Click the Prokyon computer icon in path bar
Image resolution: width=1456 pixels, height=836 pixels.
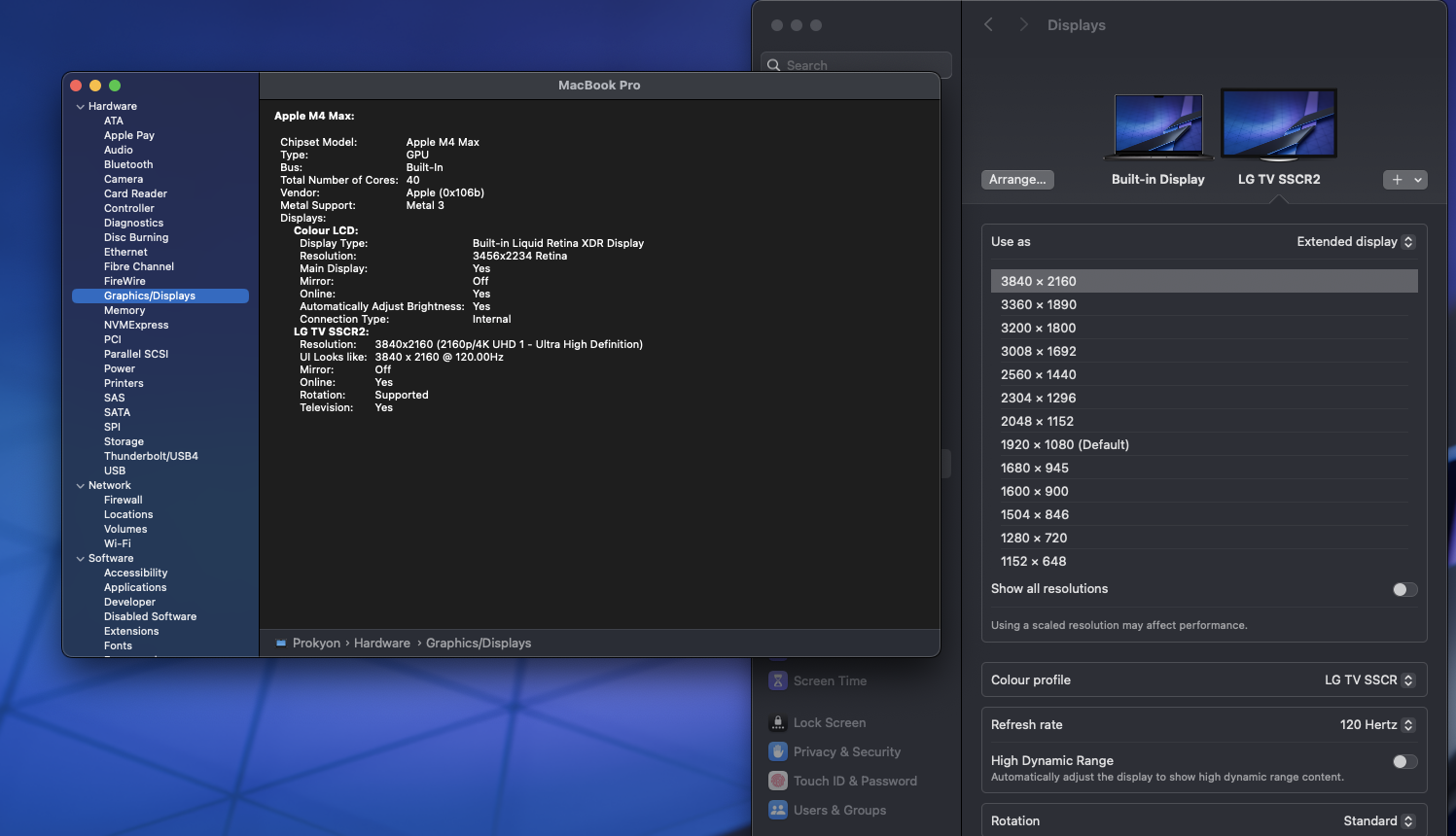(281, 643)
